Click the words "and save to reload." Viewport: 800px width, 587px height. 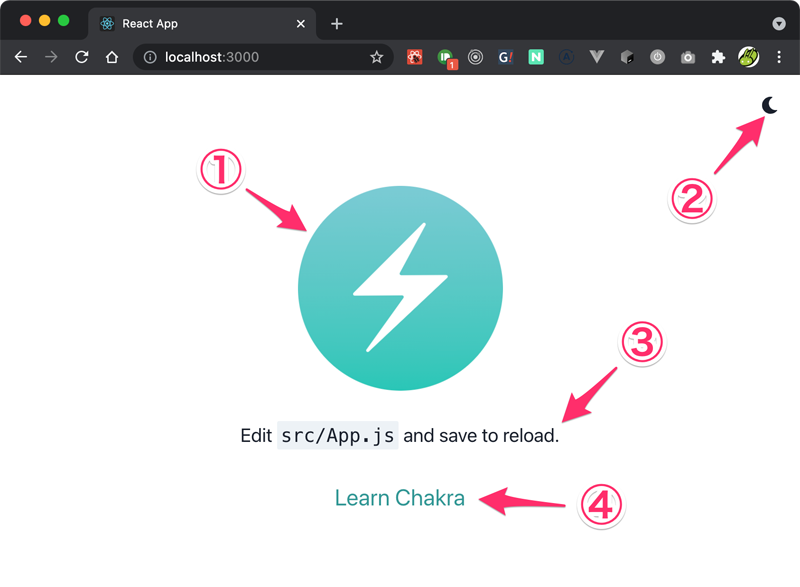pyautogui.click(x=481, y=436)
